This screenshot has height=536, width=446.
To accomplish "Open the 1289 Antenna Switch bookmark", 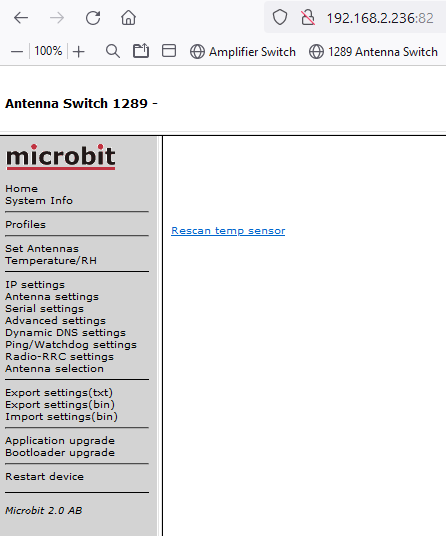I will pos(373,52).
